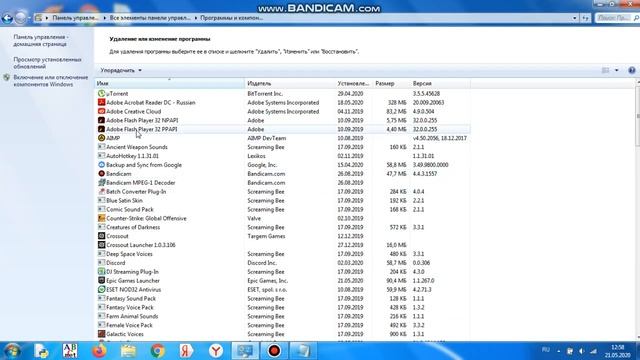Viewport: 640px width, 360px height.
Task: Click DJ Streaming Plug-In icon
Action: point(102,272)
